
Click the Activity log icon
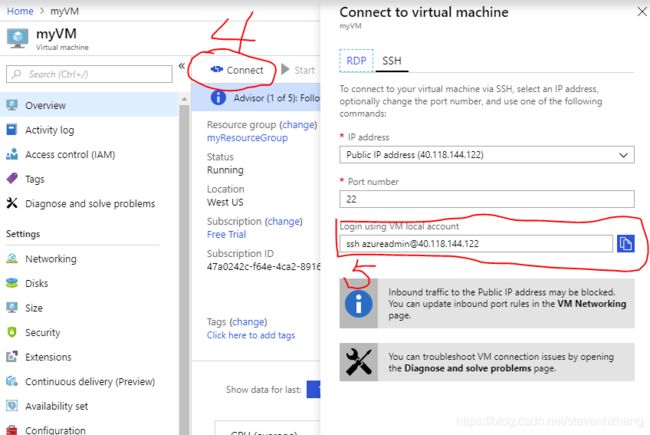pos(12,130)
